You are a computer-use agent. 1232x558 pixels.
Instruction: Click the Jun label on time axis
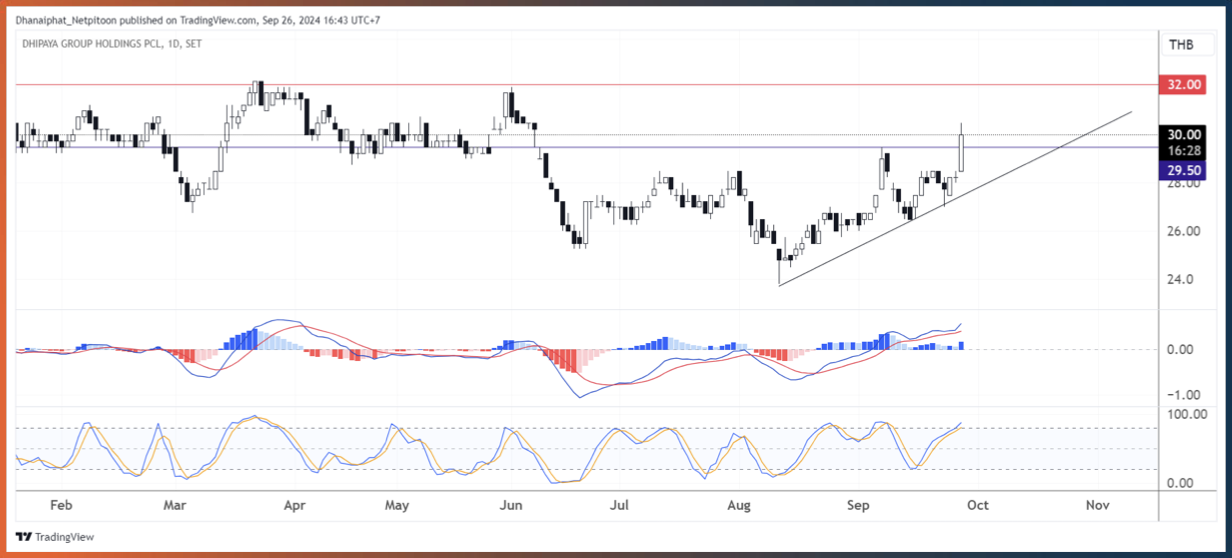[x=511, y=505]
